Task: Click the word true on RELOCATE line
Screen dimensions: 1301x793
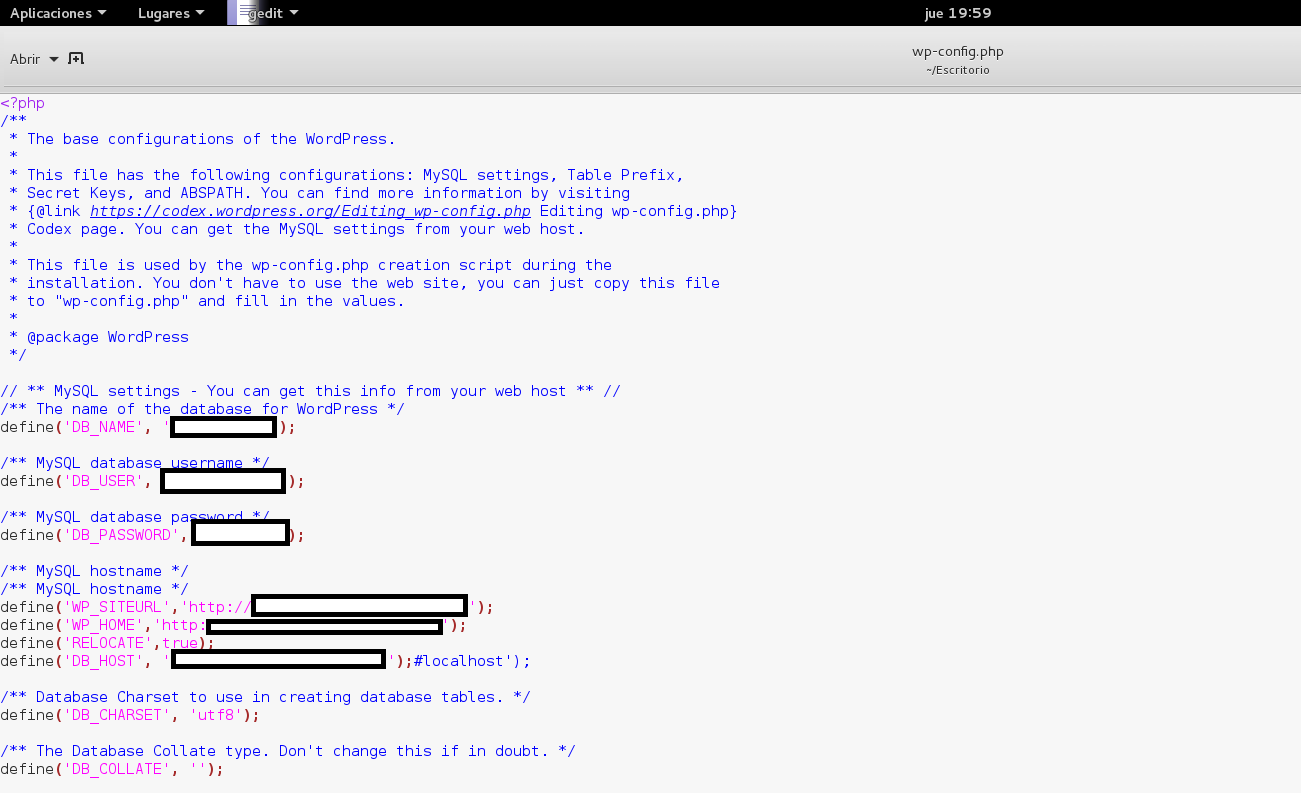Action: 180,643
